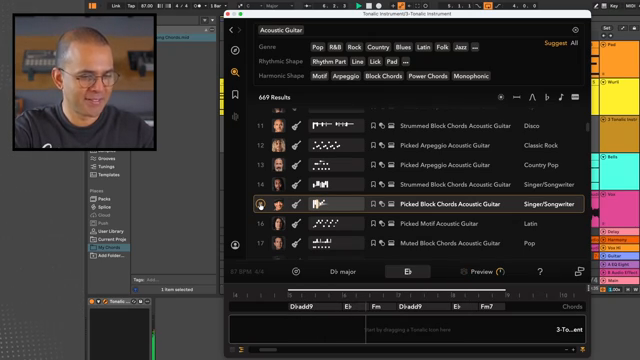Toggle the Block Chords harmonic shape filter
Screen dimensions: 640x360
pyautogui.click(x=384, y=76)
